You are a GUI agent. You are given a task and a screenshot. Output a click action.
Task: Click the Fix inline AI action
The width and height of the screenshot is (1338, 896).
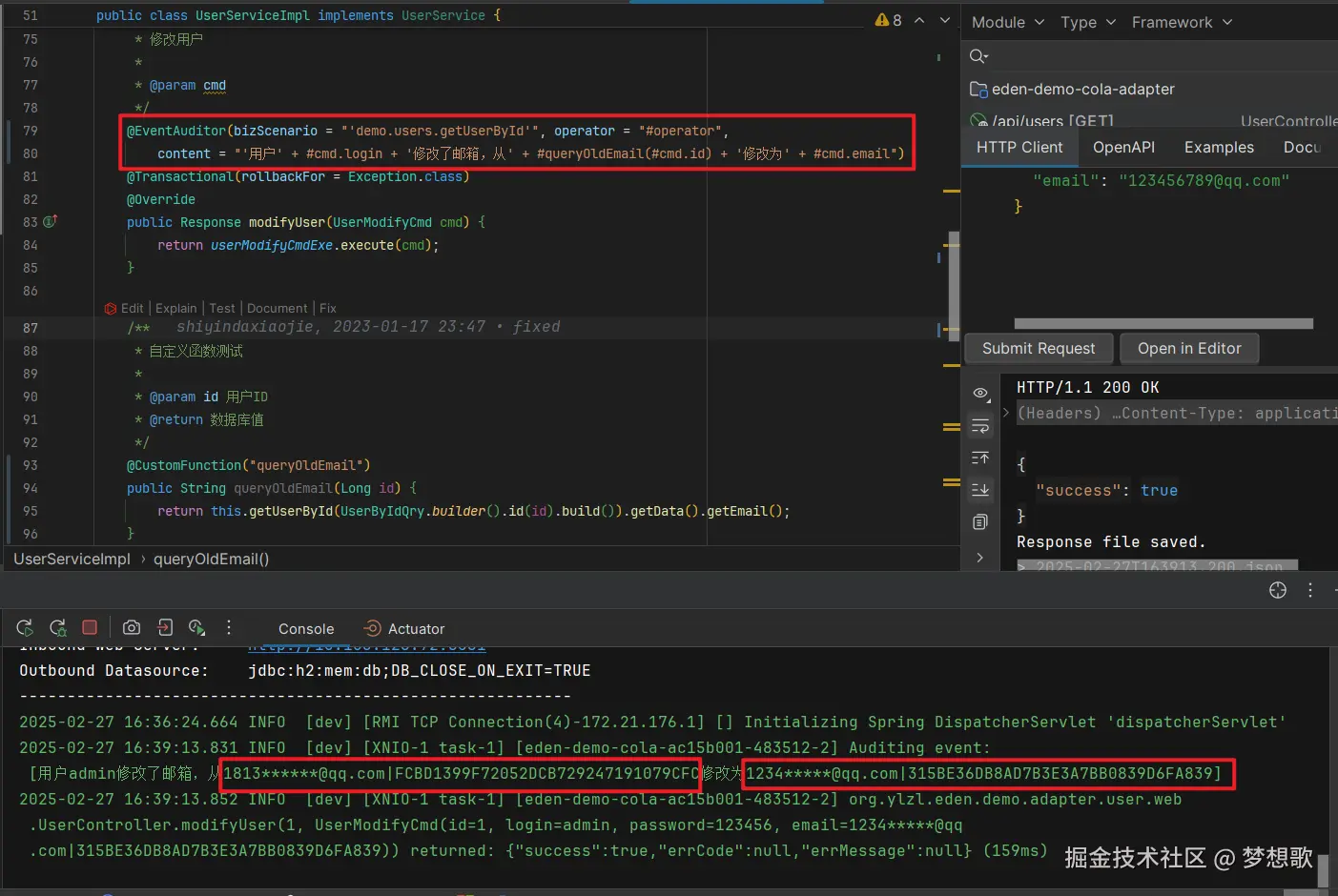pyautogui.click(x=327, y=308)
